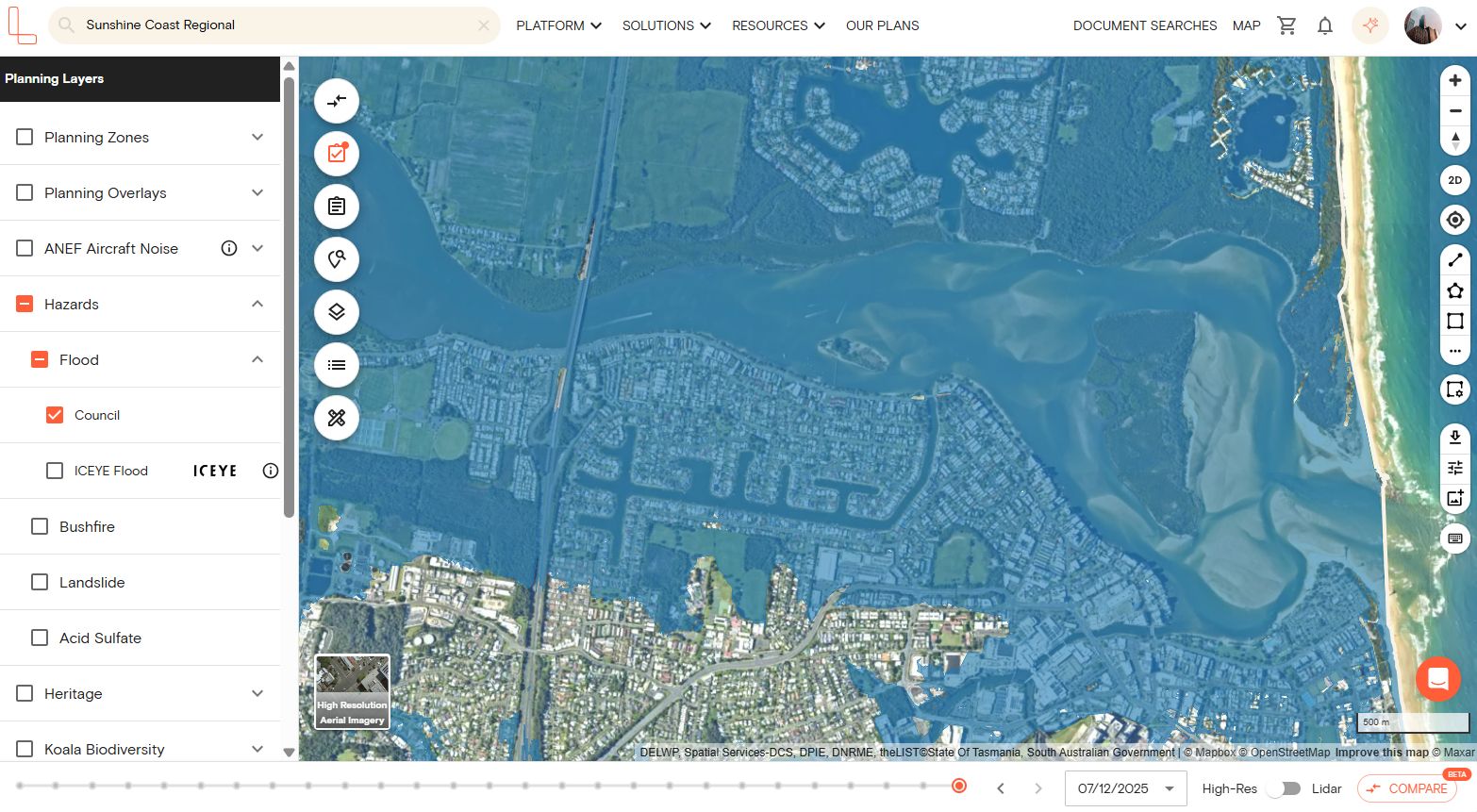
Task: Zoom in on the map
Action: click(1455, 81)
